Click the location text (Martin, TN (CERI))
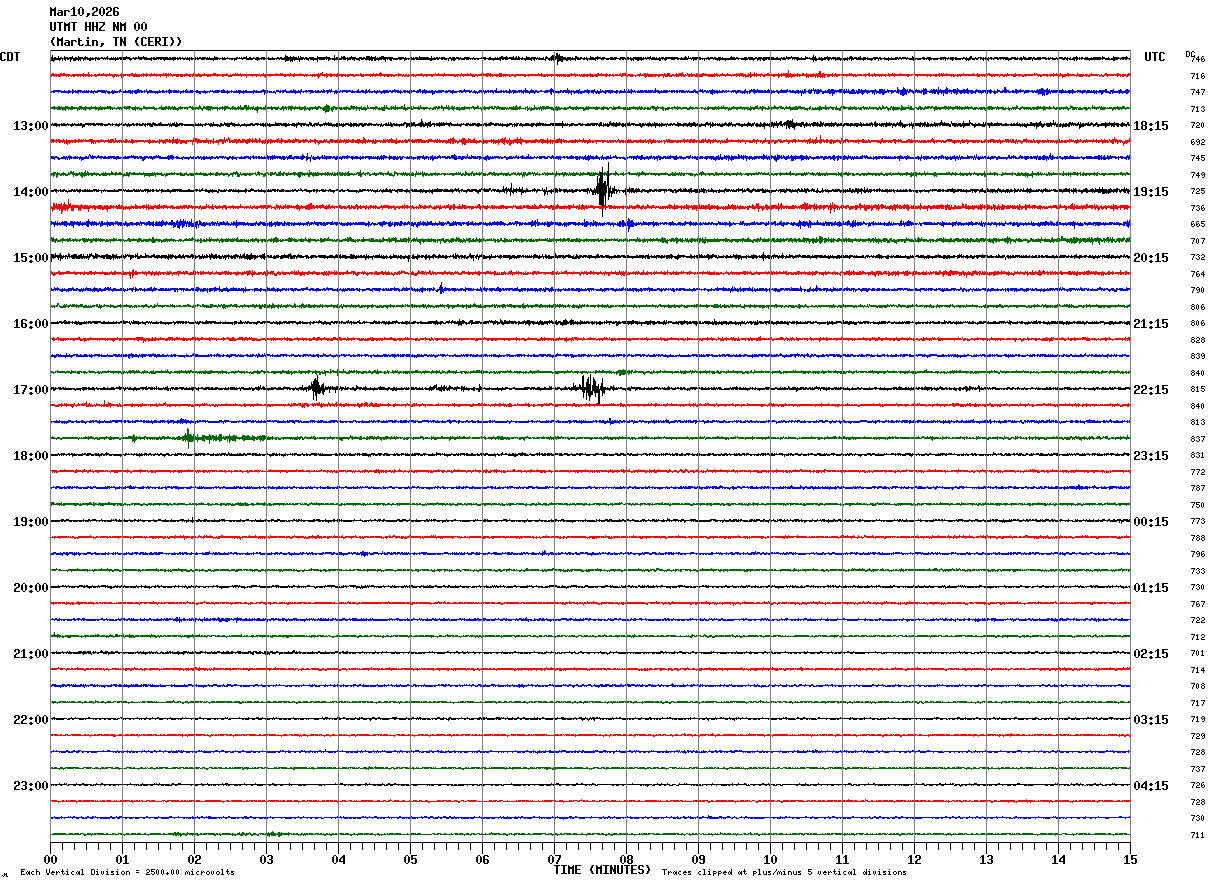 coord(116,42)
